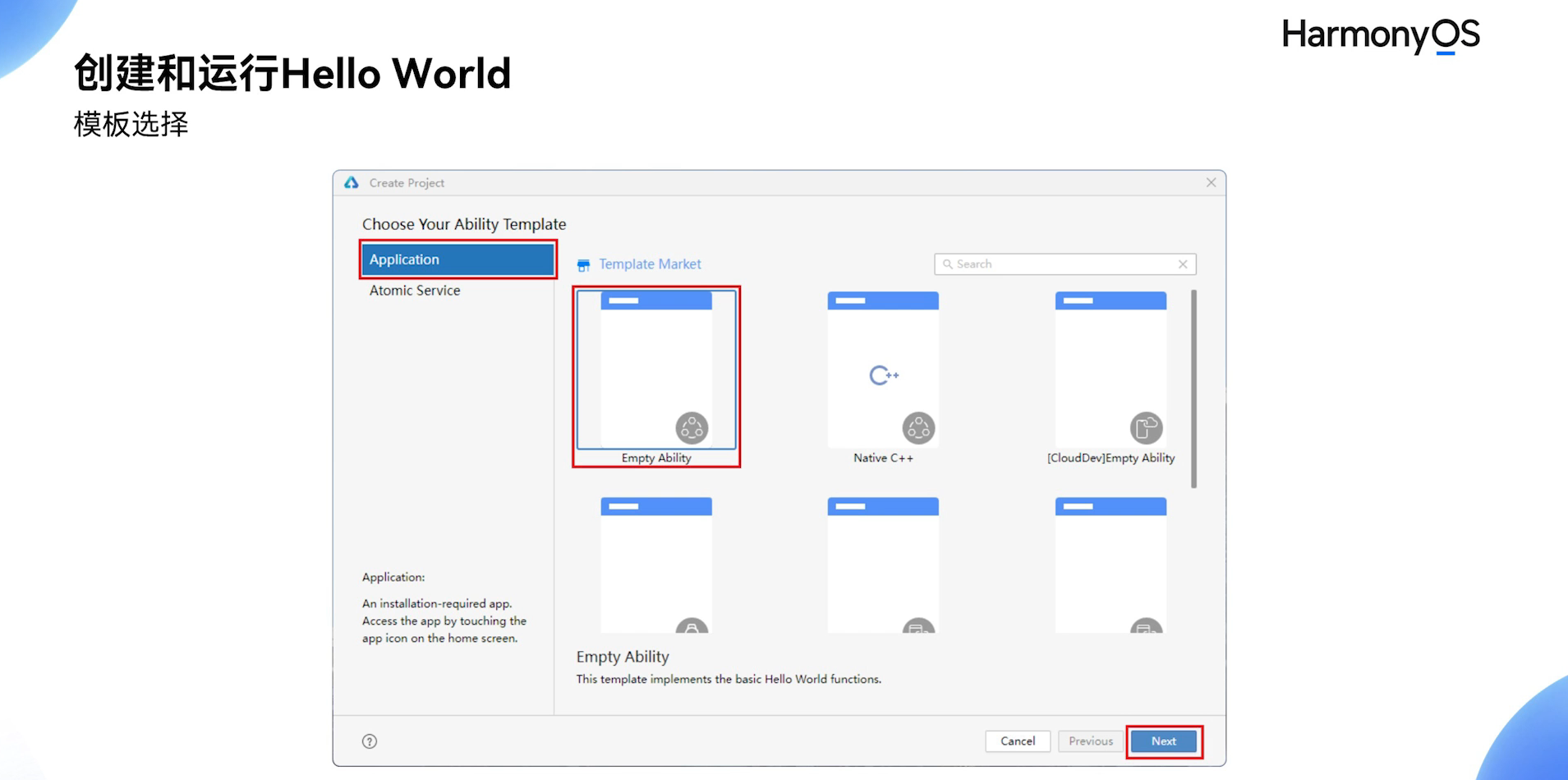This screenshot has width=1568, height=780.
Task: Click the DevEco Studio logo in title bar
Action: (x=352, y=182)
